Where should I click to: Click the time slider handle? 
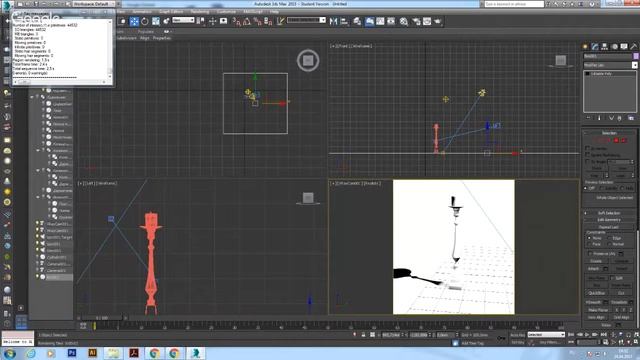pyautogui.click(x=102, y=318)
